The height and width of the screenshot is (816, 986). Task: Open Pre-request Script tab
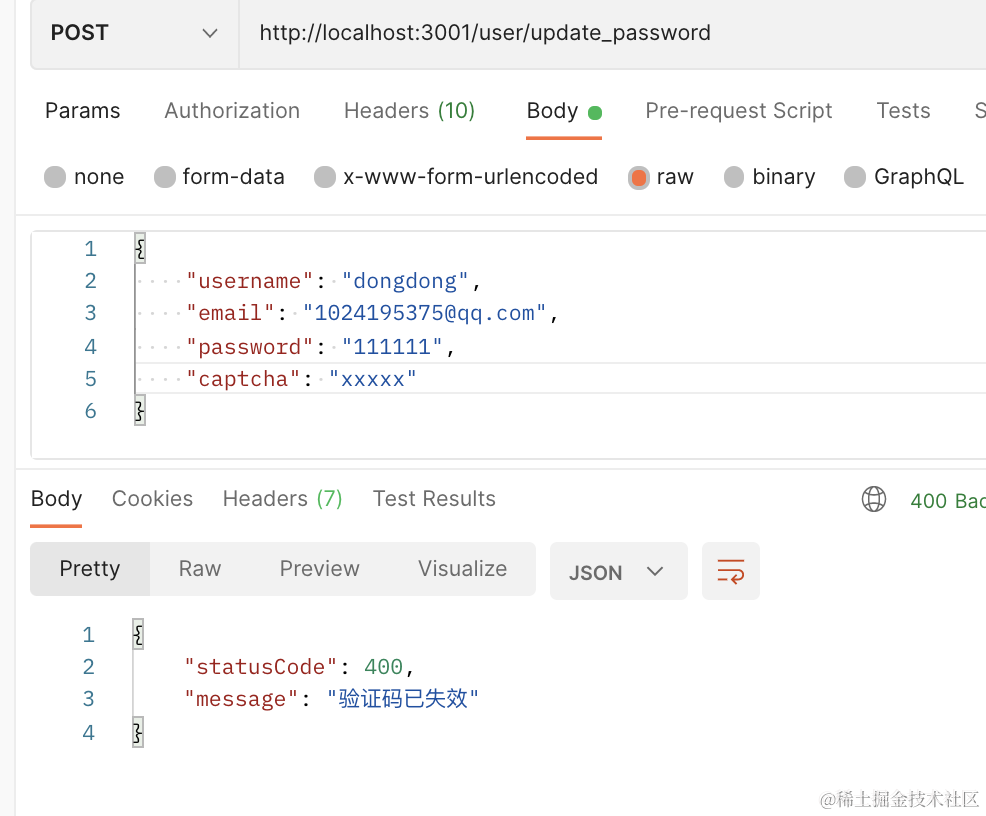[739, 111]
